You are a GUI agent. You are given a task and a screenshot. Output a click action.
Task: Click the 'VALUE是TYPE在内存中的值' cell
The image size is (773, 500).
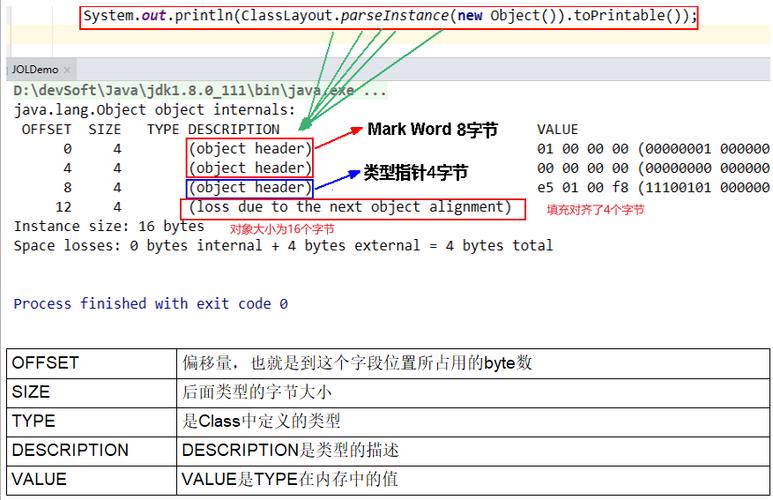[x=473, y=480]
